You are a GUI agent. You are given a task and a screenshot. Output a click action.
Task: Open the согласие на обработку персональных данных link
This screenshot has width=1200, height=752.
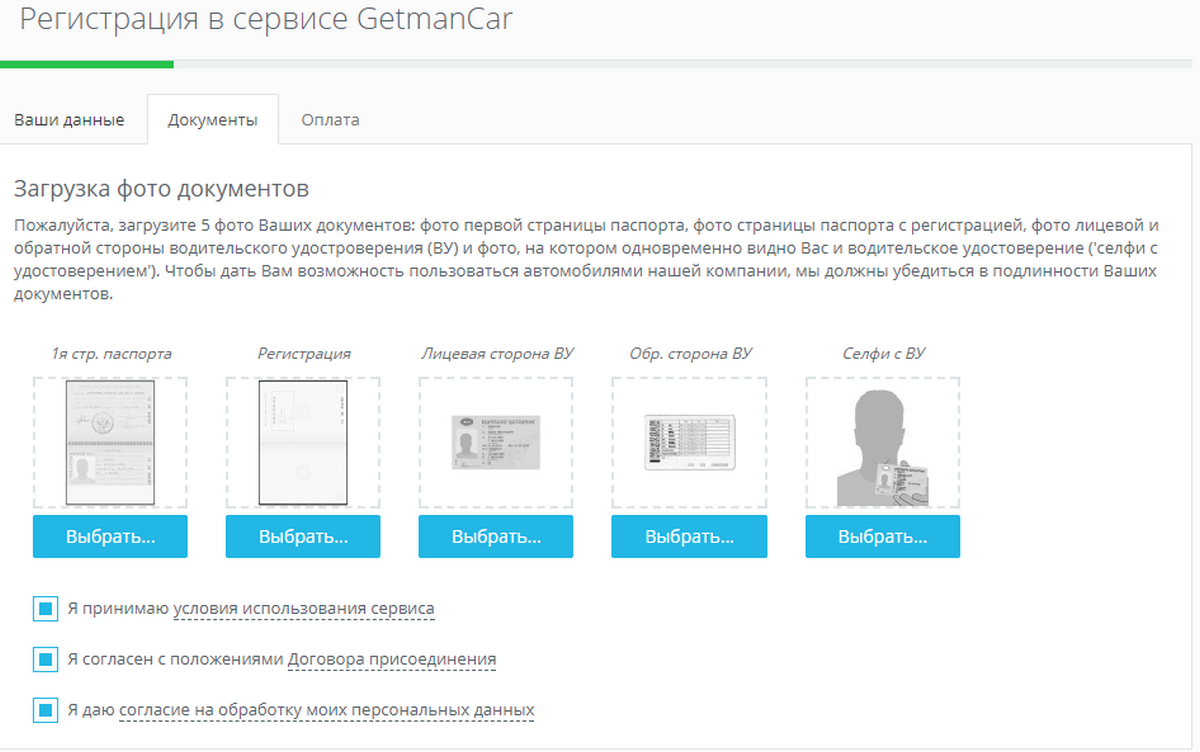(327, 711)
